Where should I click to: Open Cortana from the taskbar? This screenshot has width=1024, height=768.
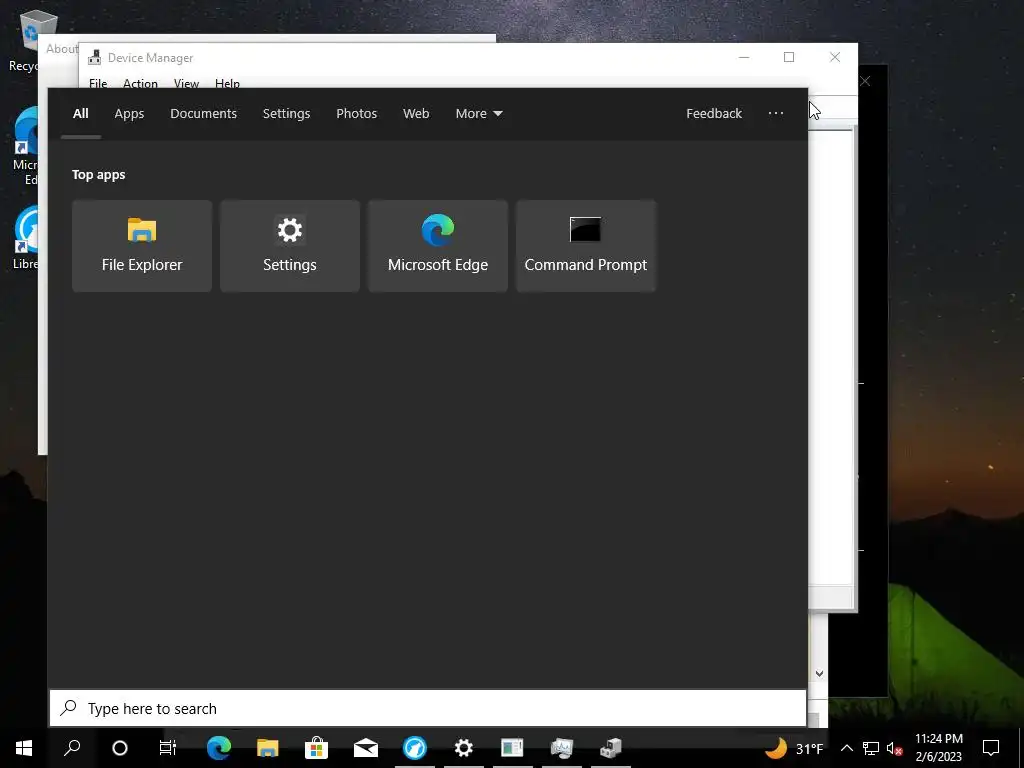click(x=120, y=748)
